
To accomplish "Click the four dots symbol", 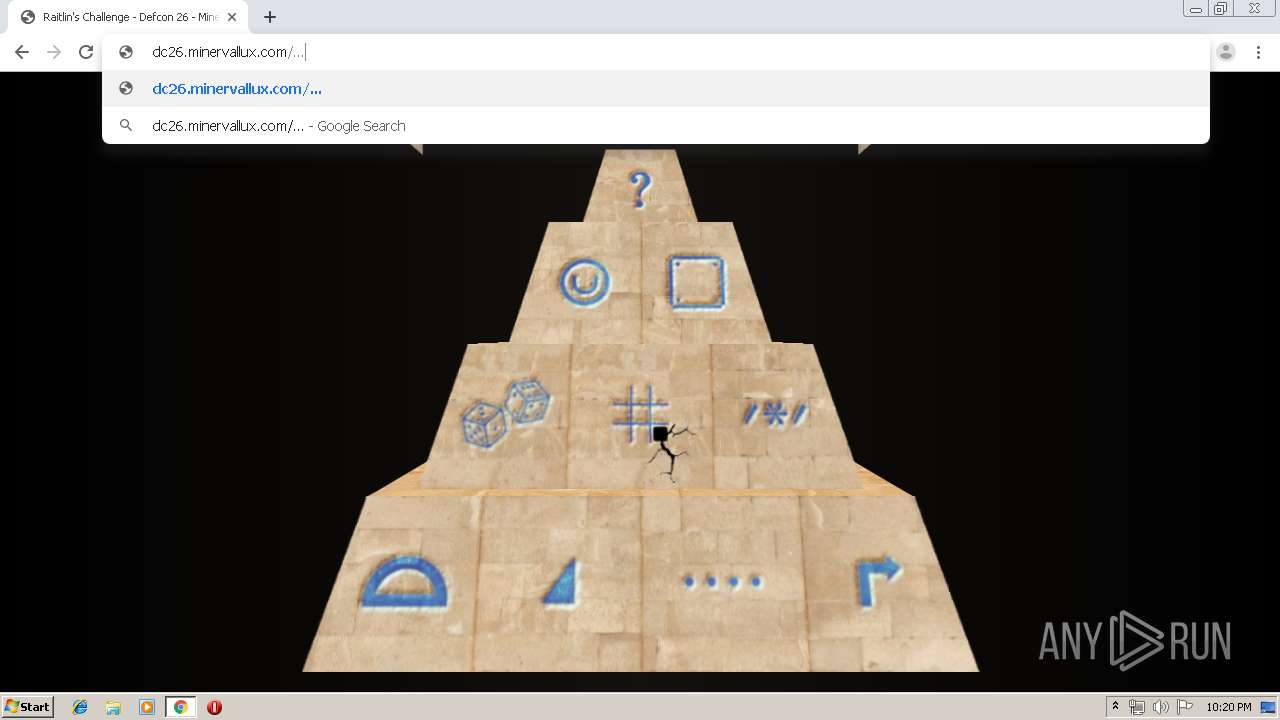I will (x=722, y=581).
